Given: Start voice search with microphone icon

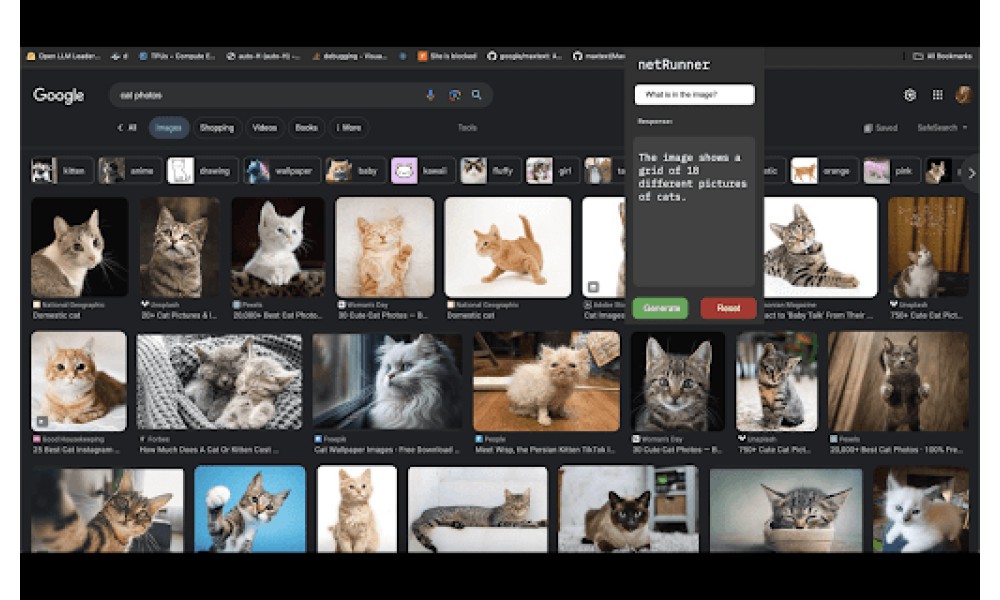Looking at the screenshot, I should 430,95.
